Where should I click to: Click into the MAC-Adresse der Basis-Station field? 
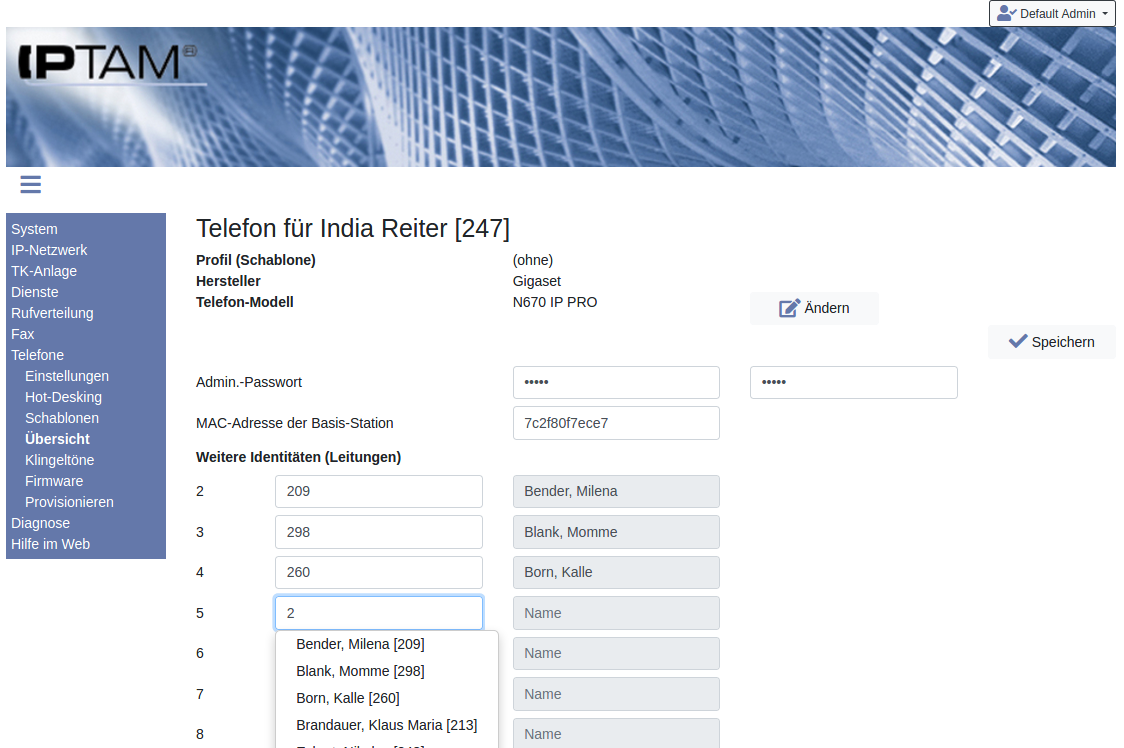(616, 423)
